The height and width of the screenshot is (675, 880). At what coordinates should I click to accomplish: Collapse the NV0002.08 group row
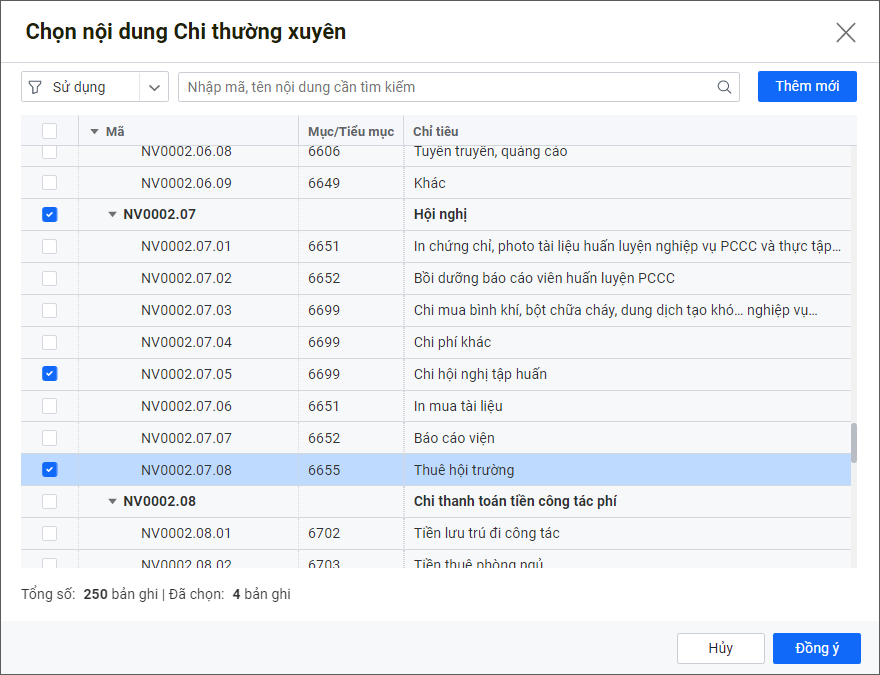(x=112, y=502)
